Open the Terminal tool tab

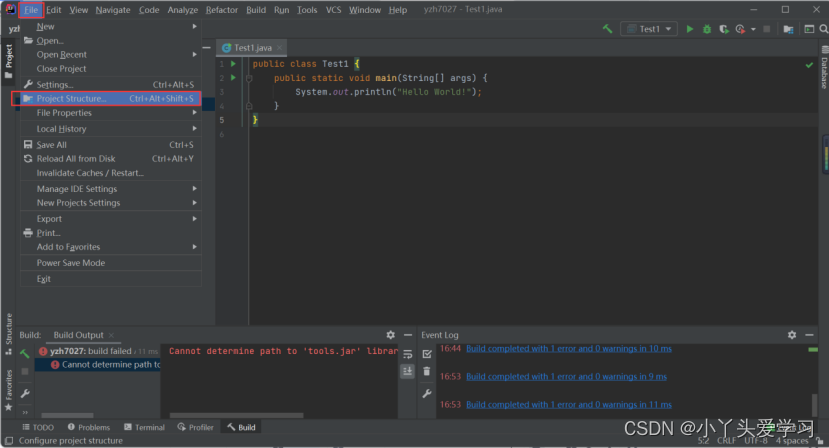point(144,427)
